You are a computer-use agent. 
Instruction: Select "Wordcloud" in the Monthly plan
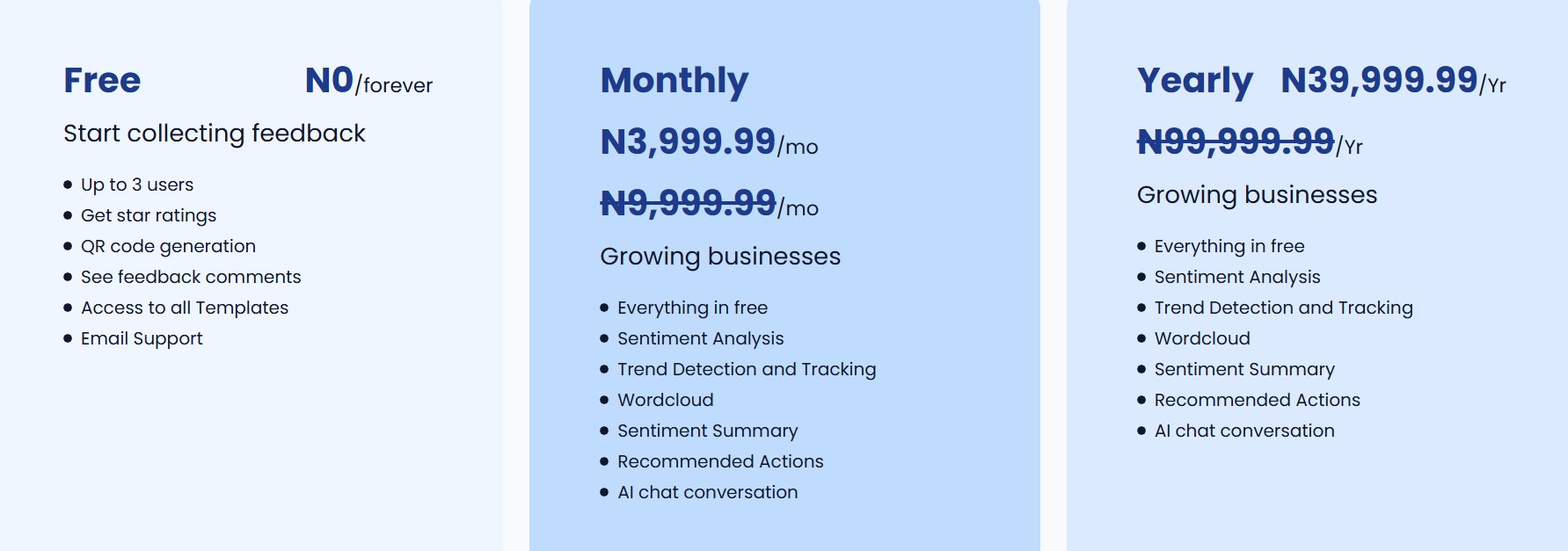pos(665,400)
